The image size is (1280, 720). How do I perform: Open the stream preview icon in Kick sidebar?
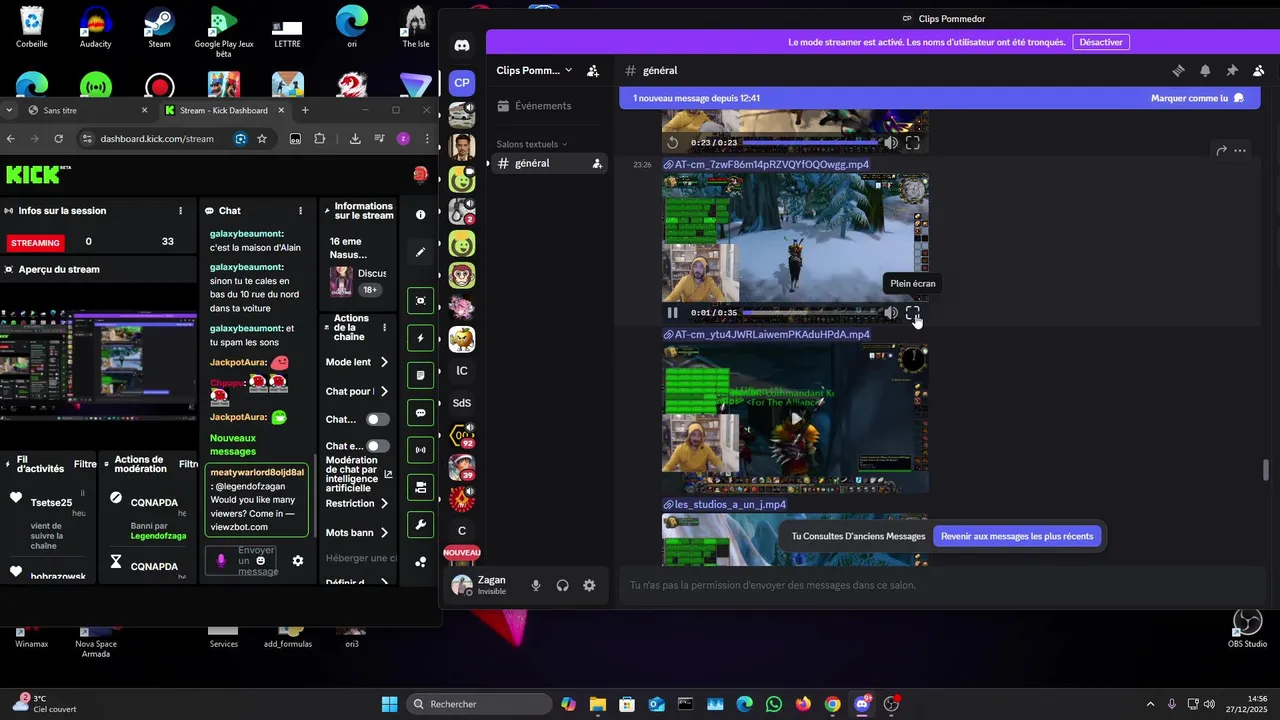coord(420,301)
